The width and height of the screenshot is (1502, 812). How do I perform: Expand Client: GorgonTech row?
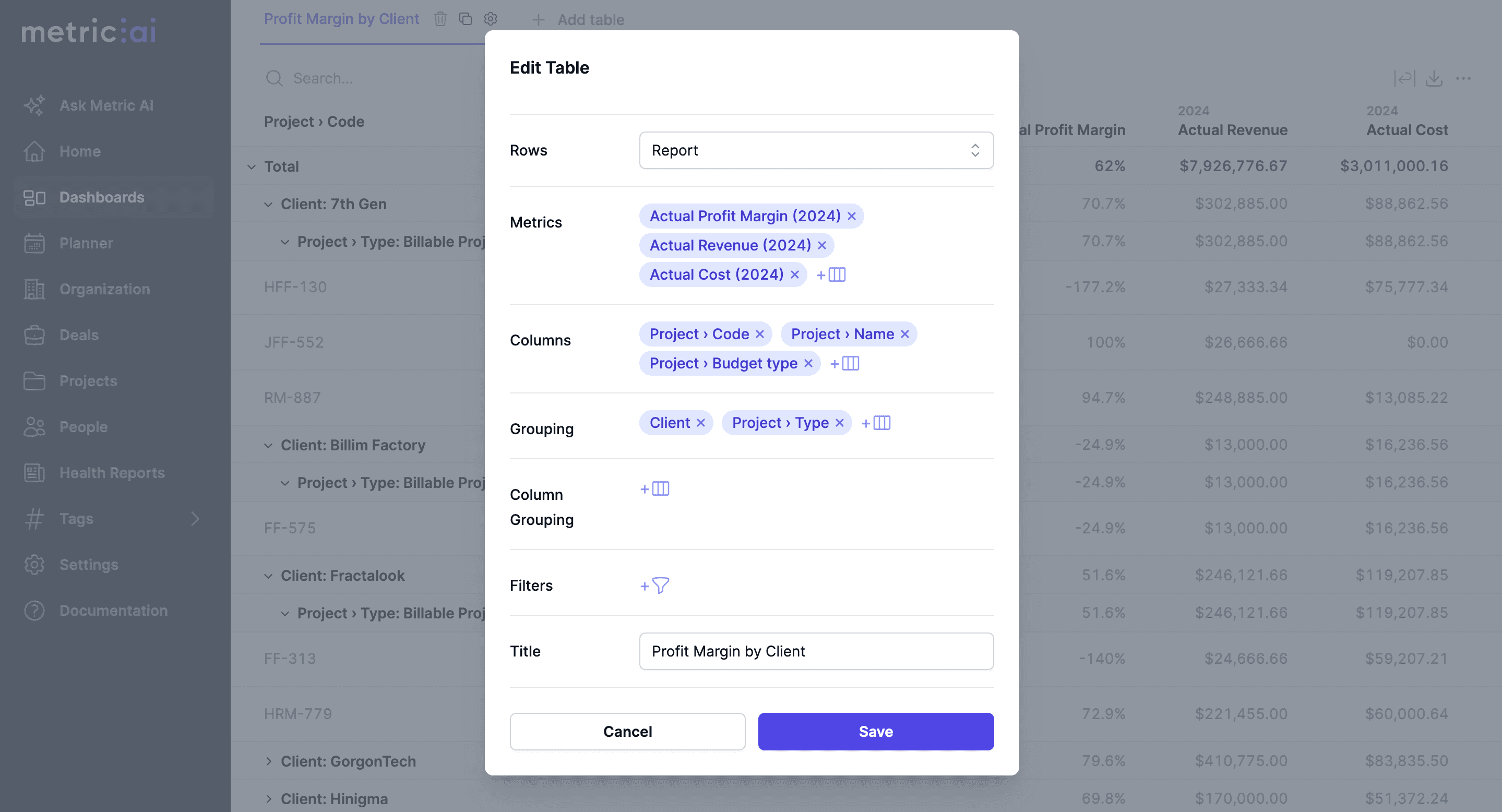click(x=269, y=761)
